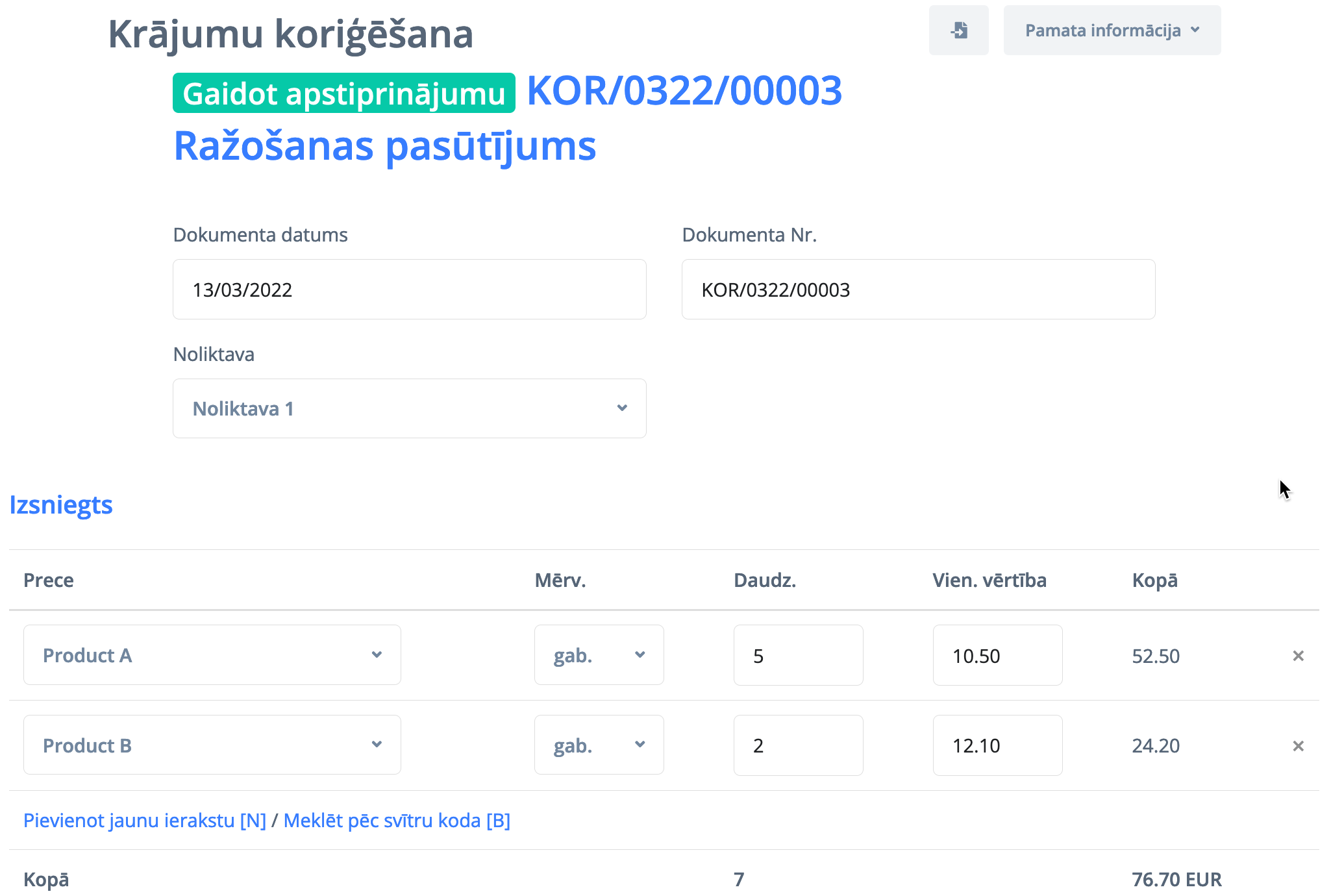Remove the Product A row

pyautogui.click(x=1298, y=656)
